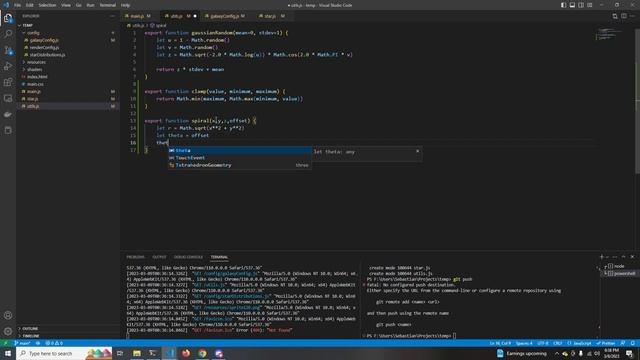Open the Run and Debug view
This screenshot has height=360, width=640.
(8, 66)
